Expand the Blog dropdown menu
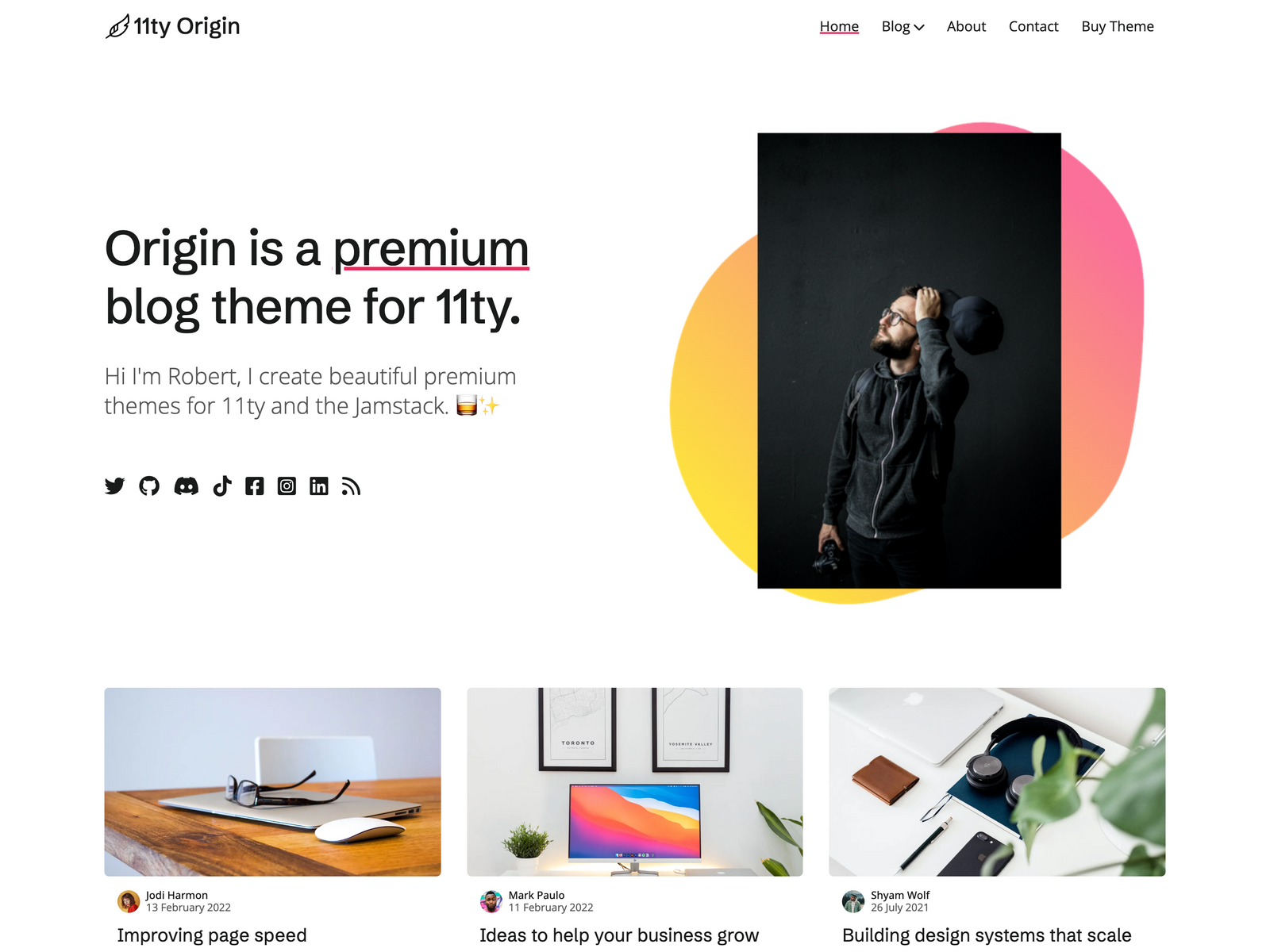1270x952 pixels. coord(902,26)
